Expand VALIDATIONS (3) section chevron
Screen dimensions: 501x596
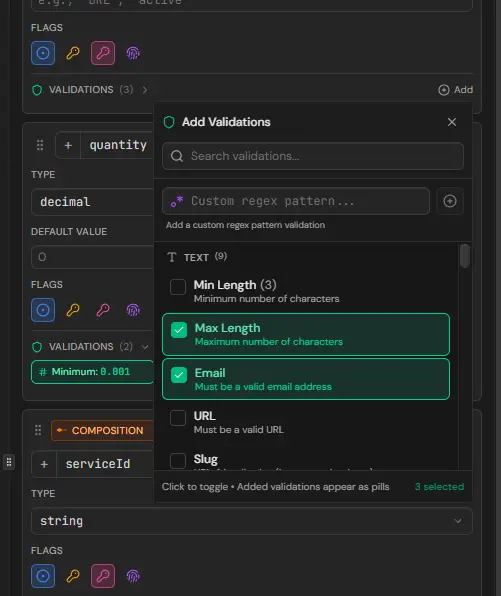(145, 90)
